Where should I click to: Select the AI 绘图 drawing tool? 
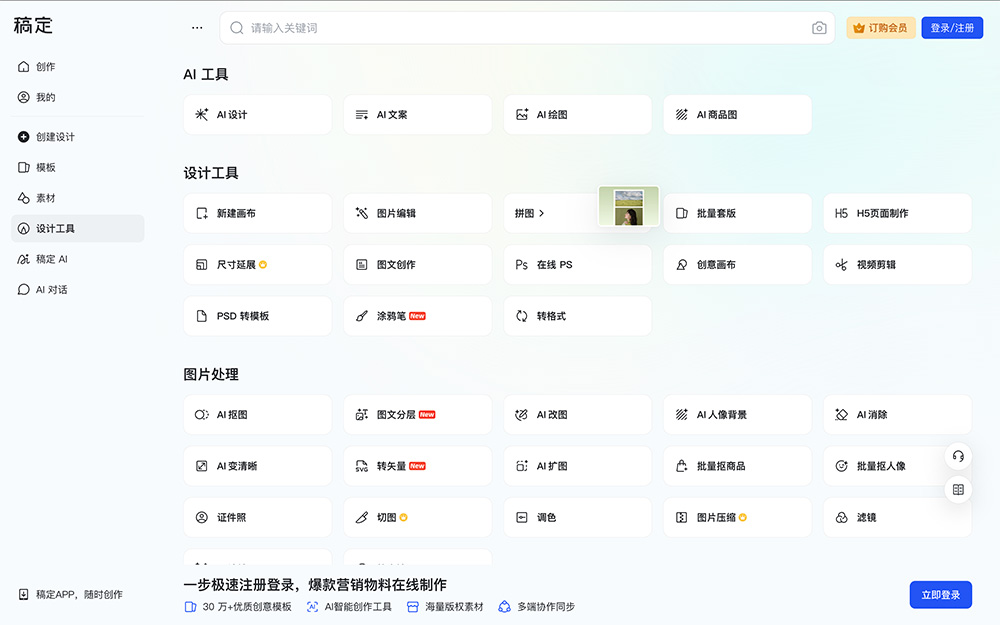[x=577, y=114]
